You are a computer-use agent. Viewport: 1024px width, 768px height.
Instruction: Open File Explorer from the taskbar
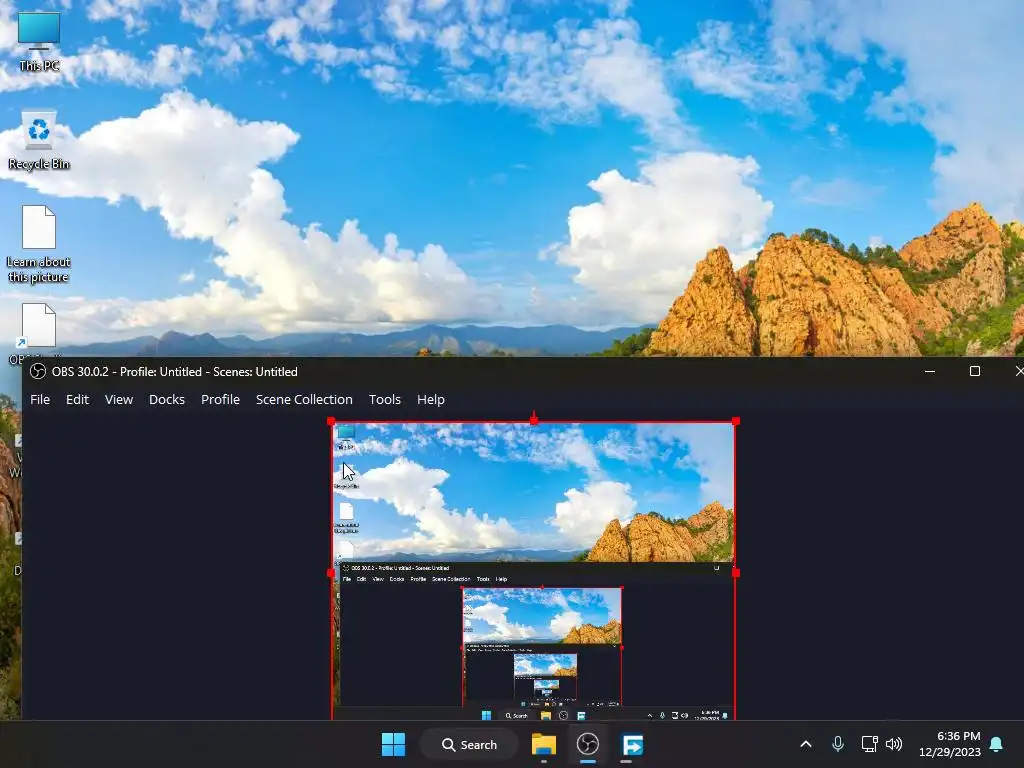click(x=543, y=744)
